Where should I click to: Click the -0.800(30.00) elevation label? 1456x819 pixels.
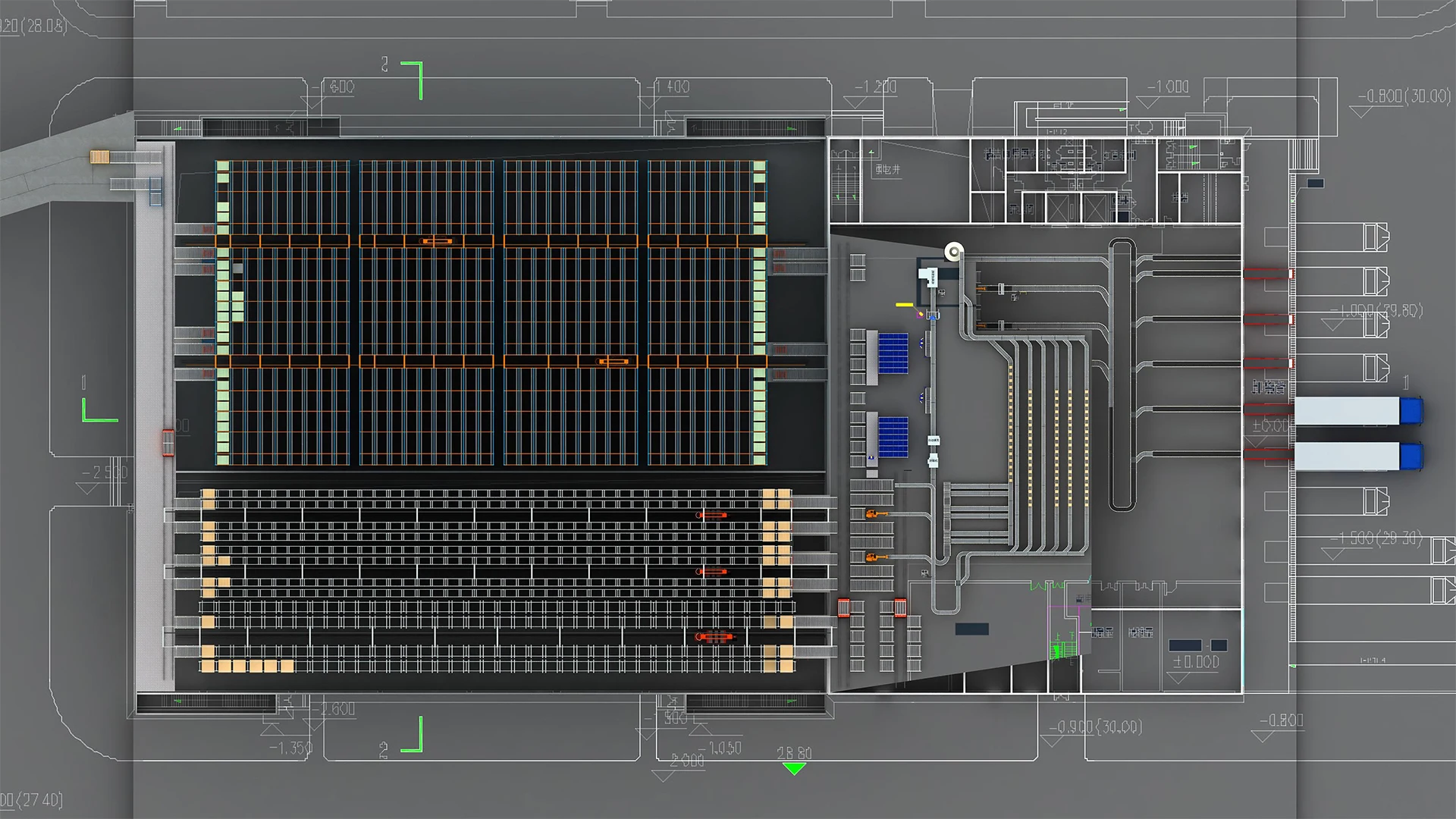pyautogui.click(x=1404, y=96)
